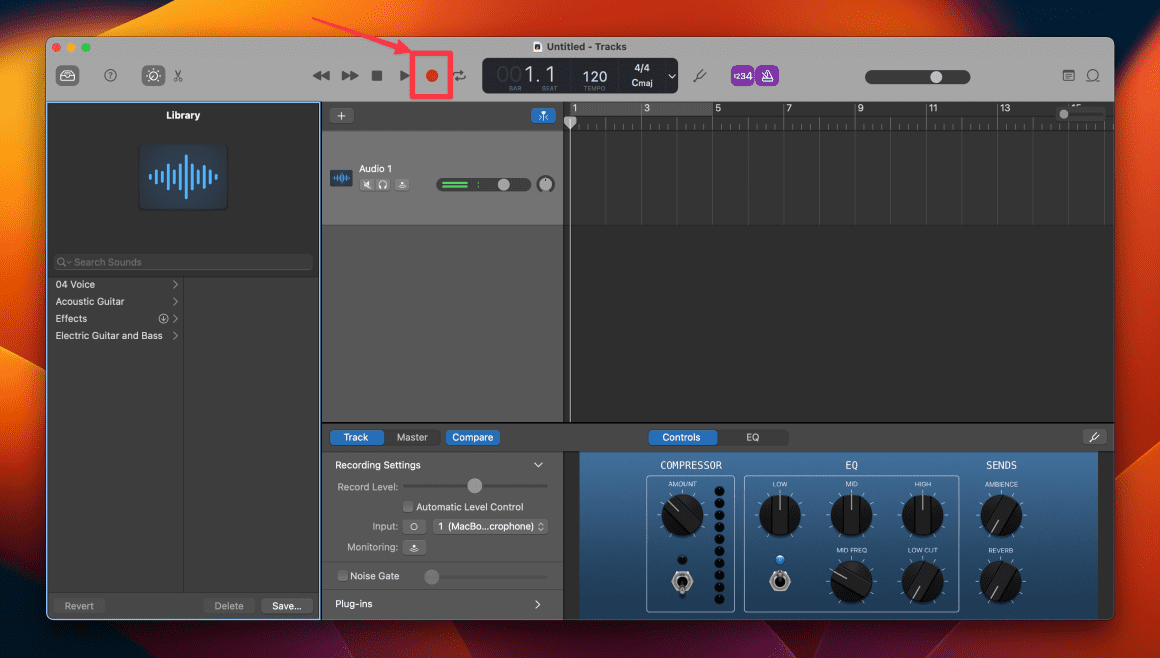
Task: Enable headphone monitoring on Audio 1
Action: coord(381,184)
